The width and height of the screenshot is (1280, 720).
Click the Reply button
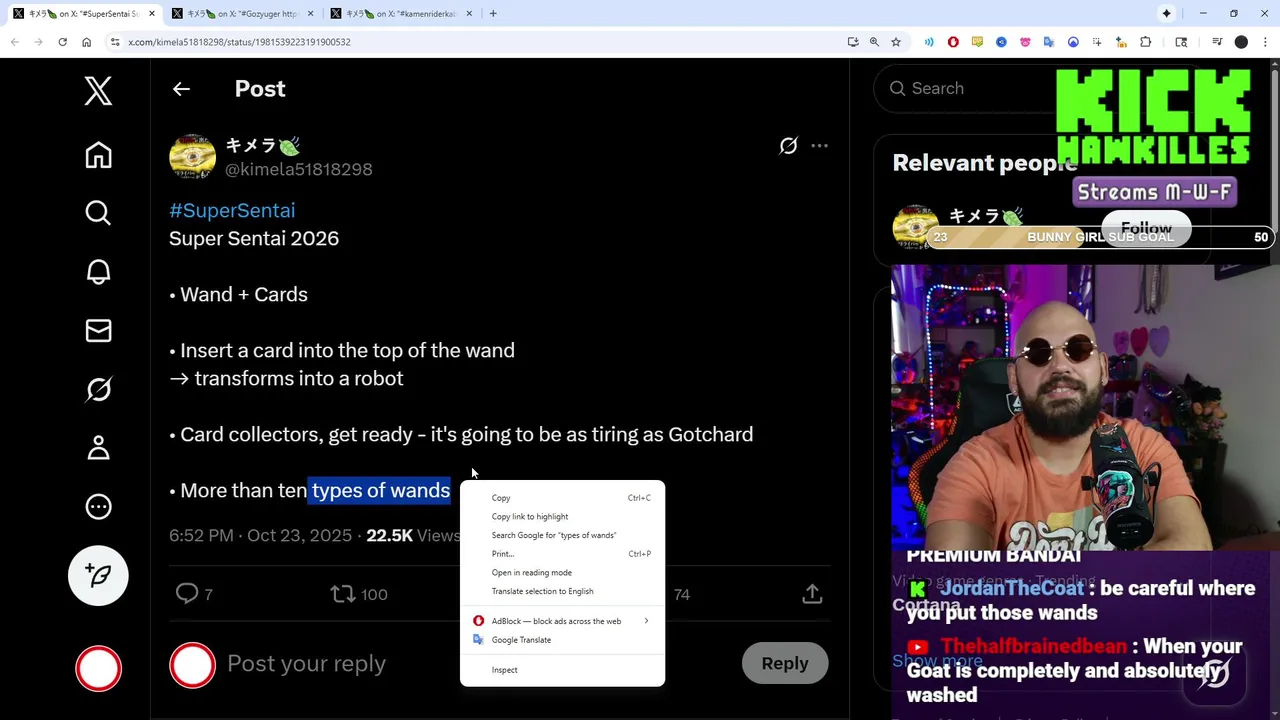(785, 663)
